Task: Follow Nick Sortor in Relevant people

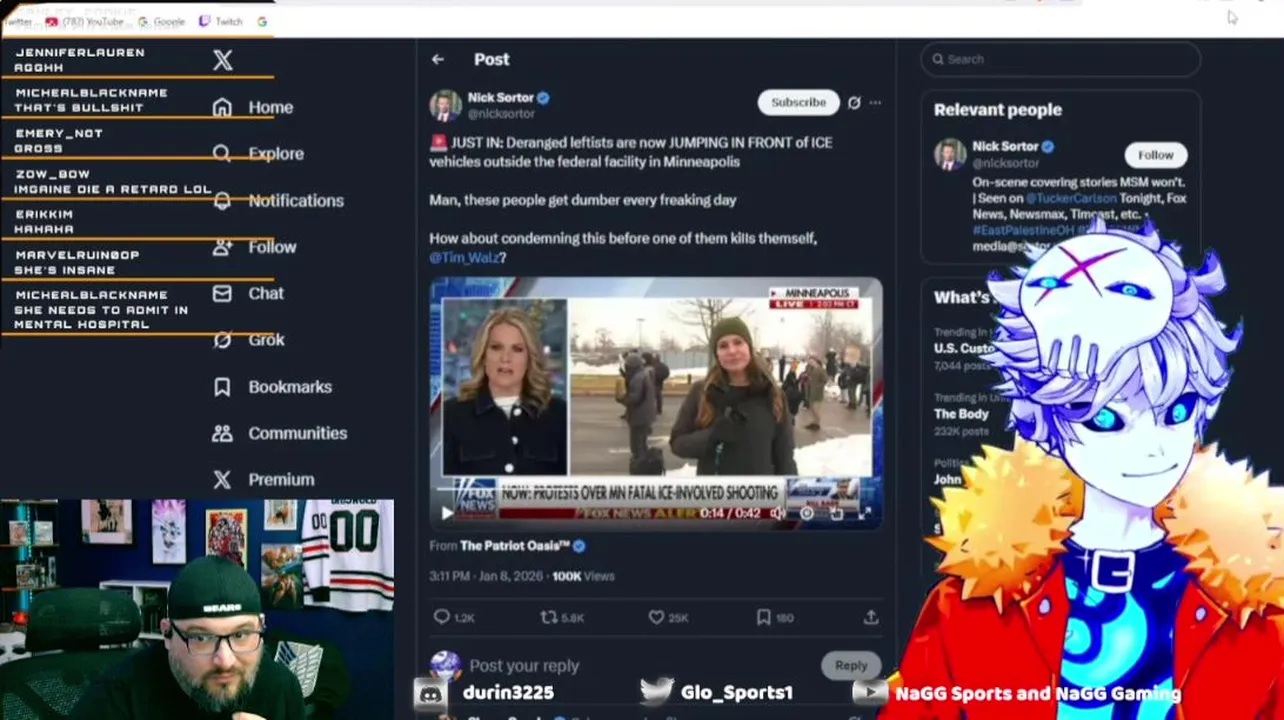Action: coord(1155,155)
